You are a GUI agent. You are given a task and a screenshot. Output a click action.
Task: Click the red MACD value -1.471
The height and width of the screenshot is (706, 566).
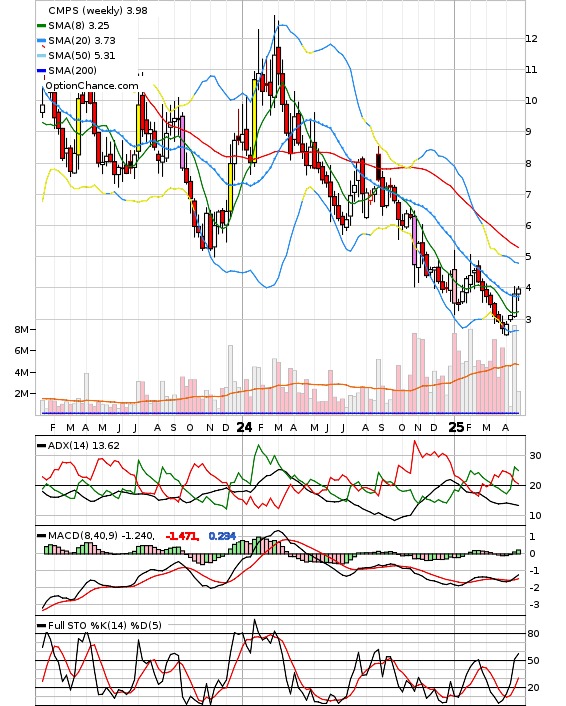(182, 536)
